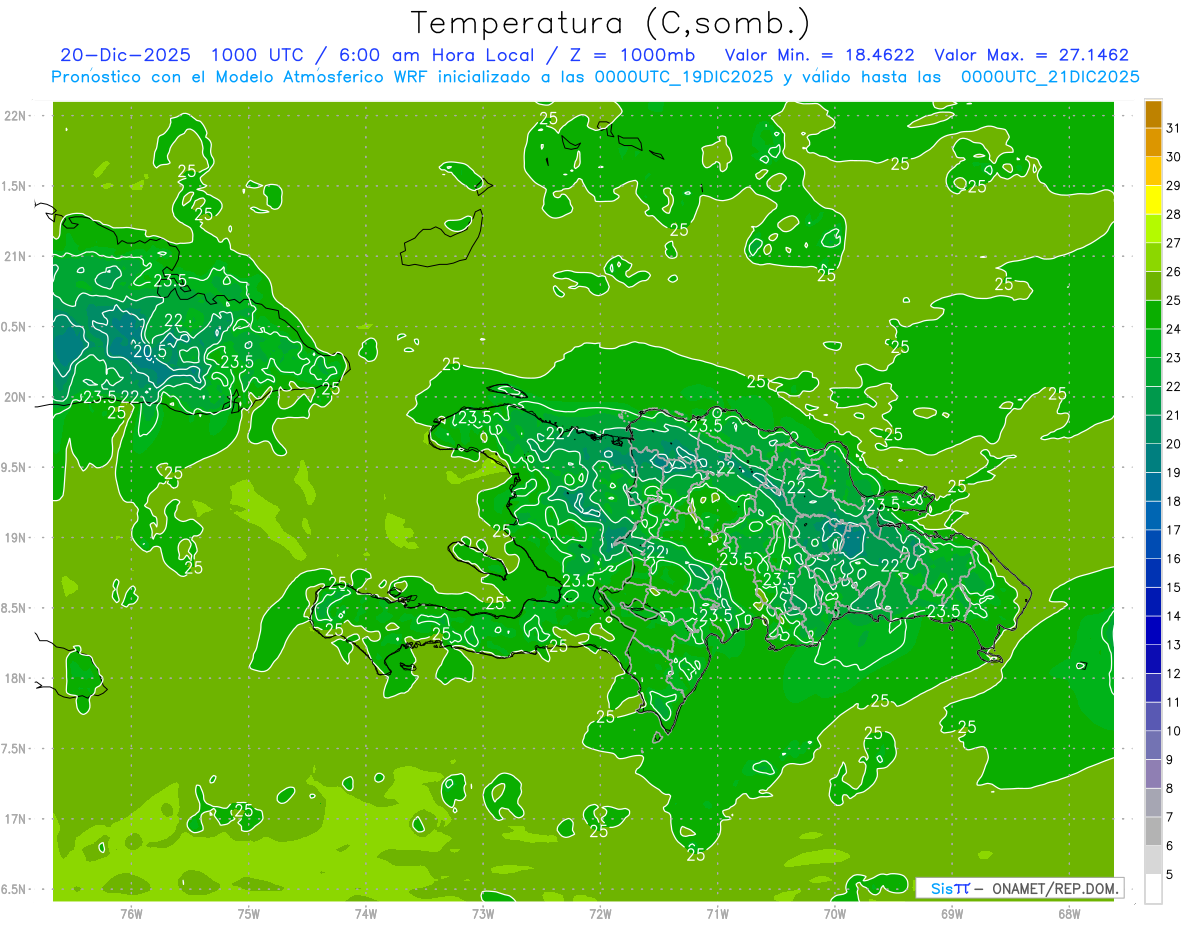Click the "71W" longitude axis label
This screenshot has height=927, width=1200.
[x=717, y=913]
